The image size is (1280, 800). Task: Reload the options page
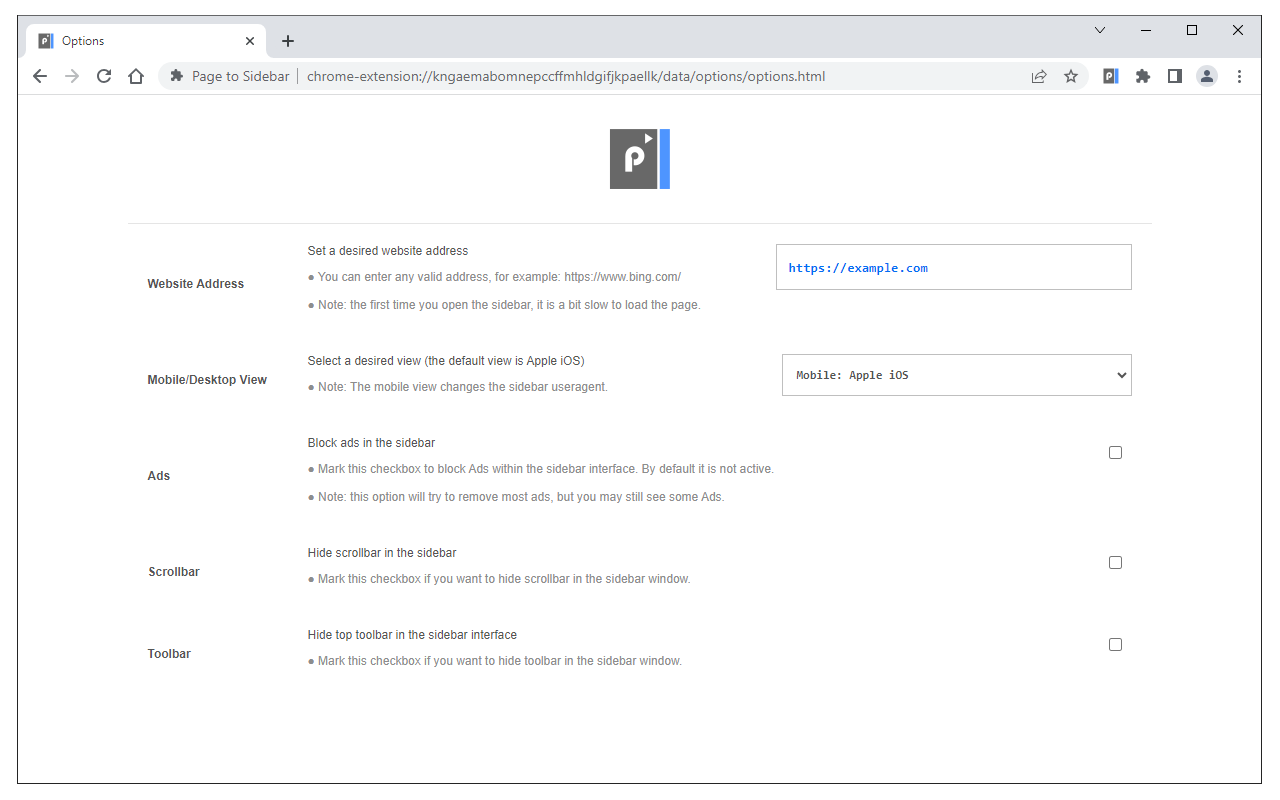(x=104, y=76)
